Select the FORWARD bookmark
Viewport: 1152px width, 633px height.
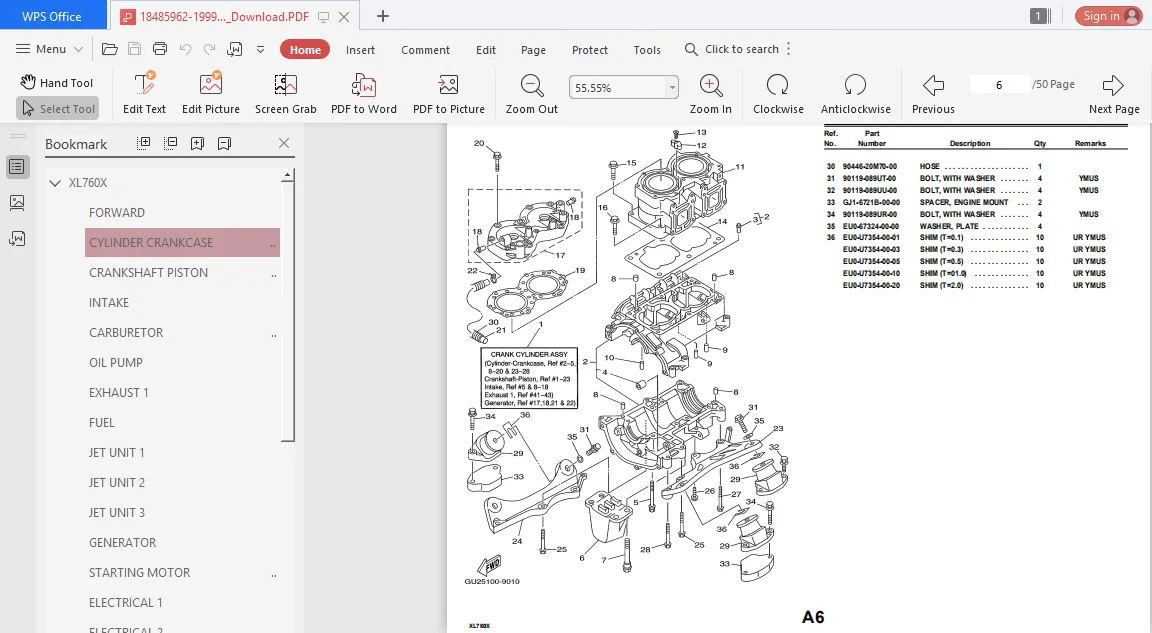(x=117, y=213)
